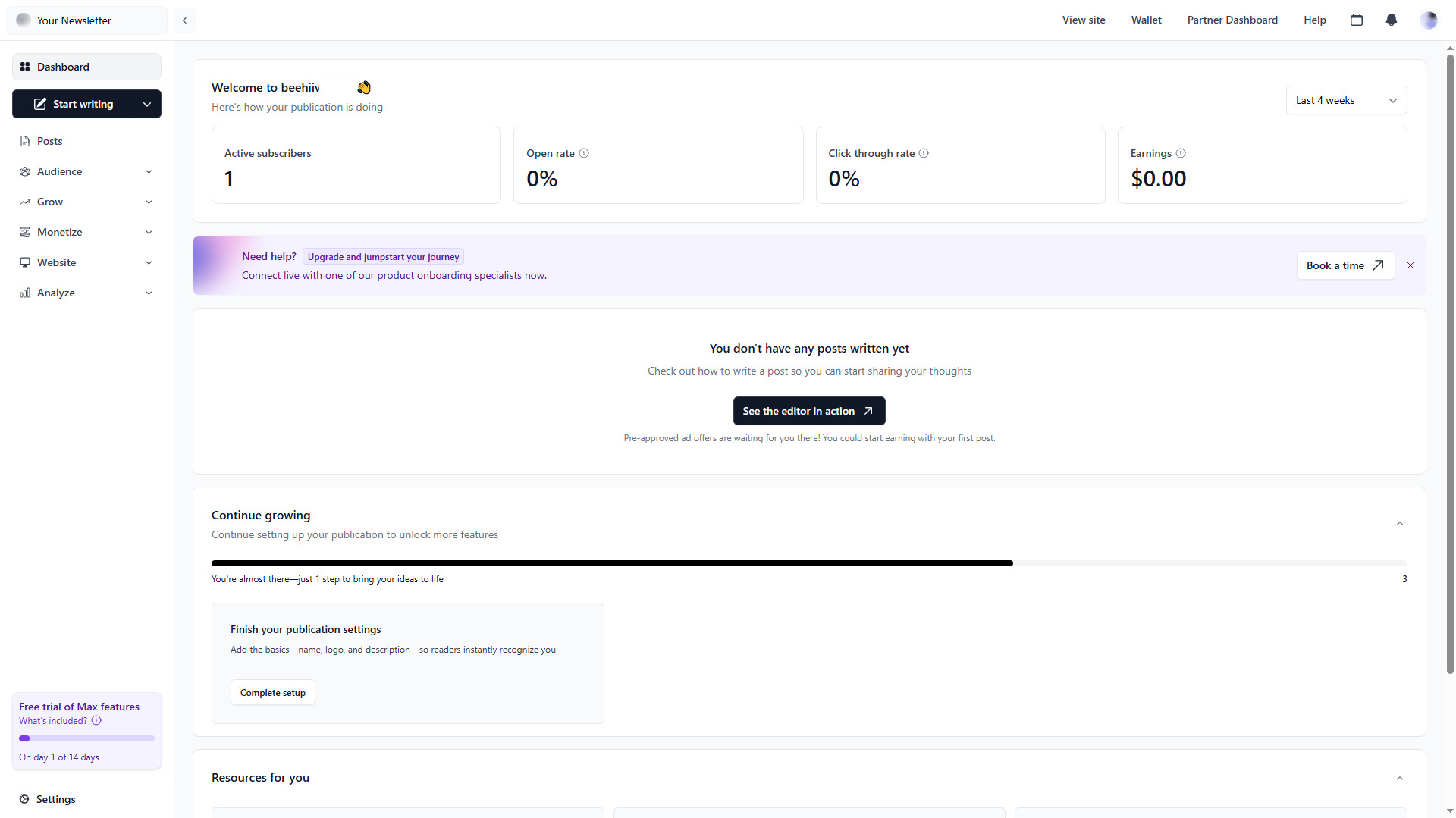This screenshot has width=1456, height=818.
Task: Click See the editor in action
Action: [808, 411]
